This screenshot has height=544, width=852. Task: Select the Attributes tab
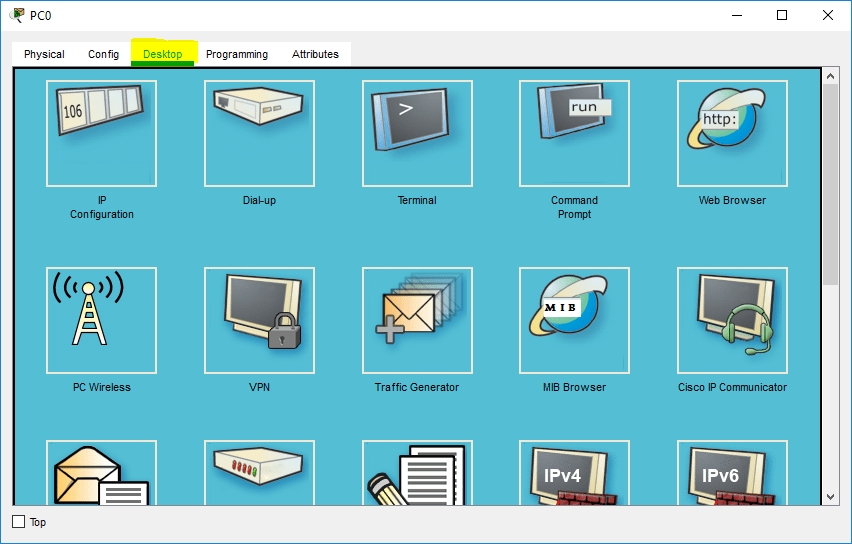click(x=315, y=54)
